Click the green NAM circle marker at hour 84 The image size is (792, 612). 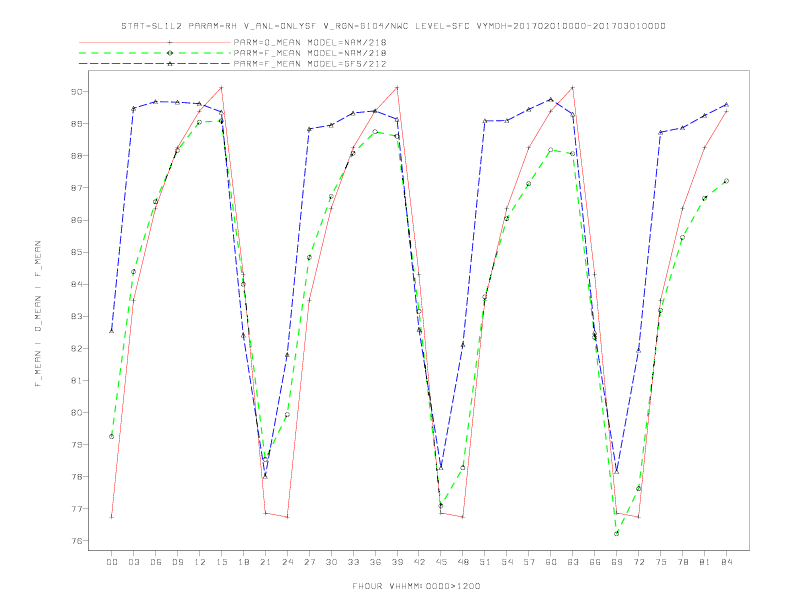click(726, 181)
